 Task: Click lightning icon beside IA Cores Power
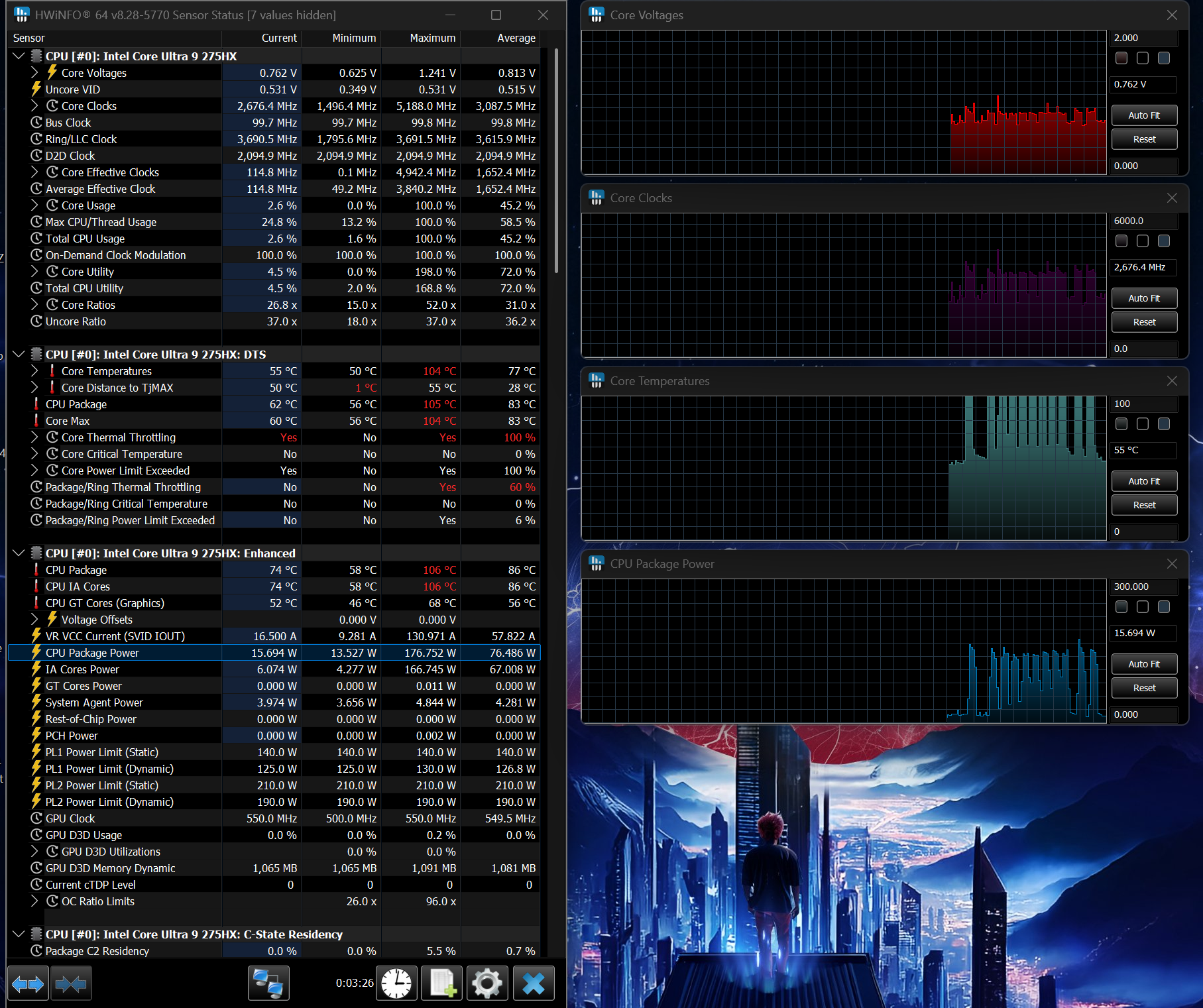click(x=36, y=669)
